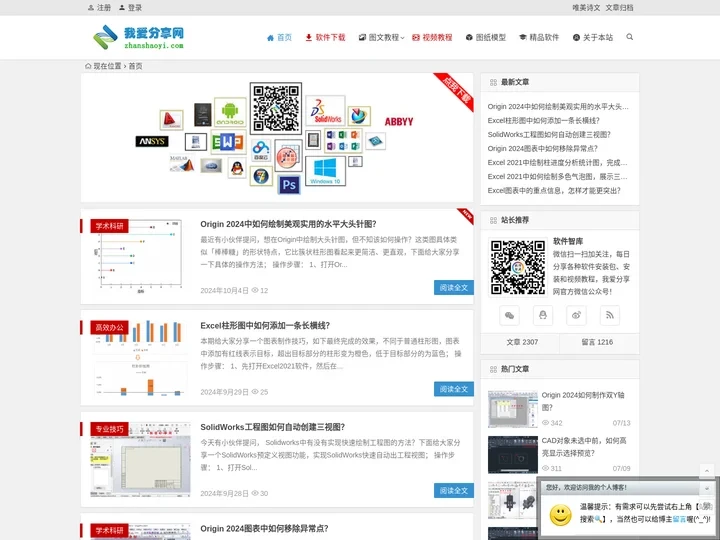
Task: Click the 学术科研 tag on the 大头针图 post
Action: 109,226
